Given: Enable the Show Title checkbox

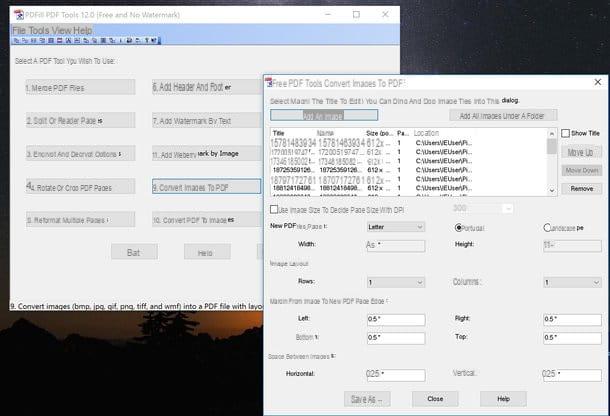Looking at the screenshot, I should [566, 133].
